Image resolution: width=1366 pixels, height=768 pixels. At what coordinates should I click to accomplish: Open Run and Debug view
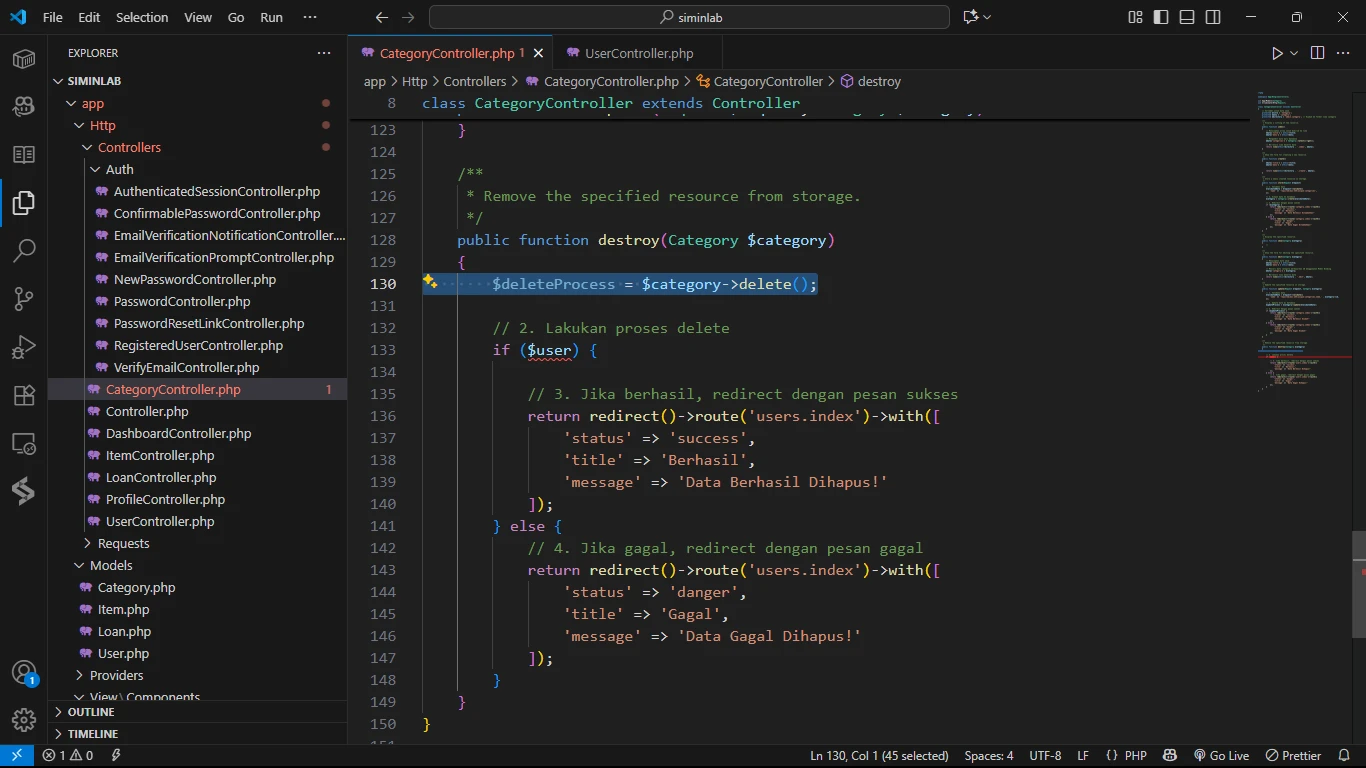[24, 347]
